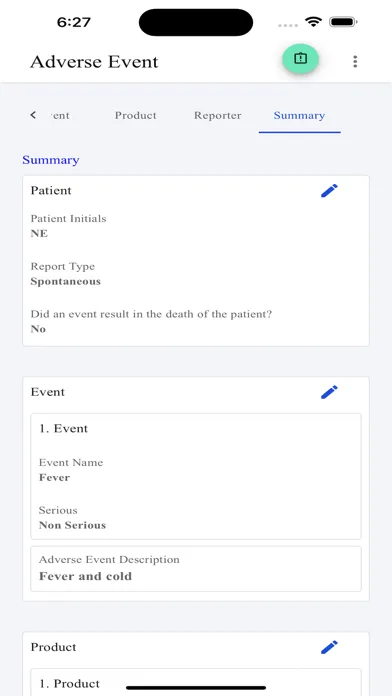Screen dimensions: 392x696
Task: Go to the partially hidden Event tab
Action: [59, 115]
